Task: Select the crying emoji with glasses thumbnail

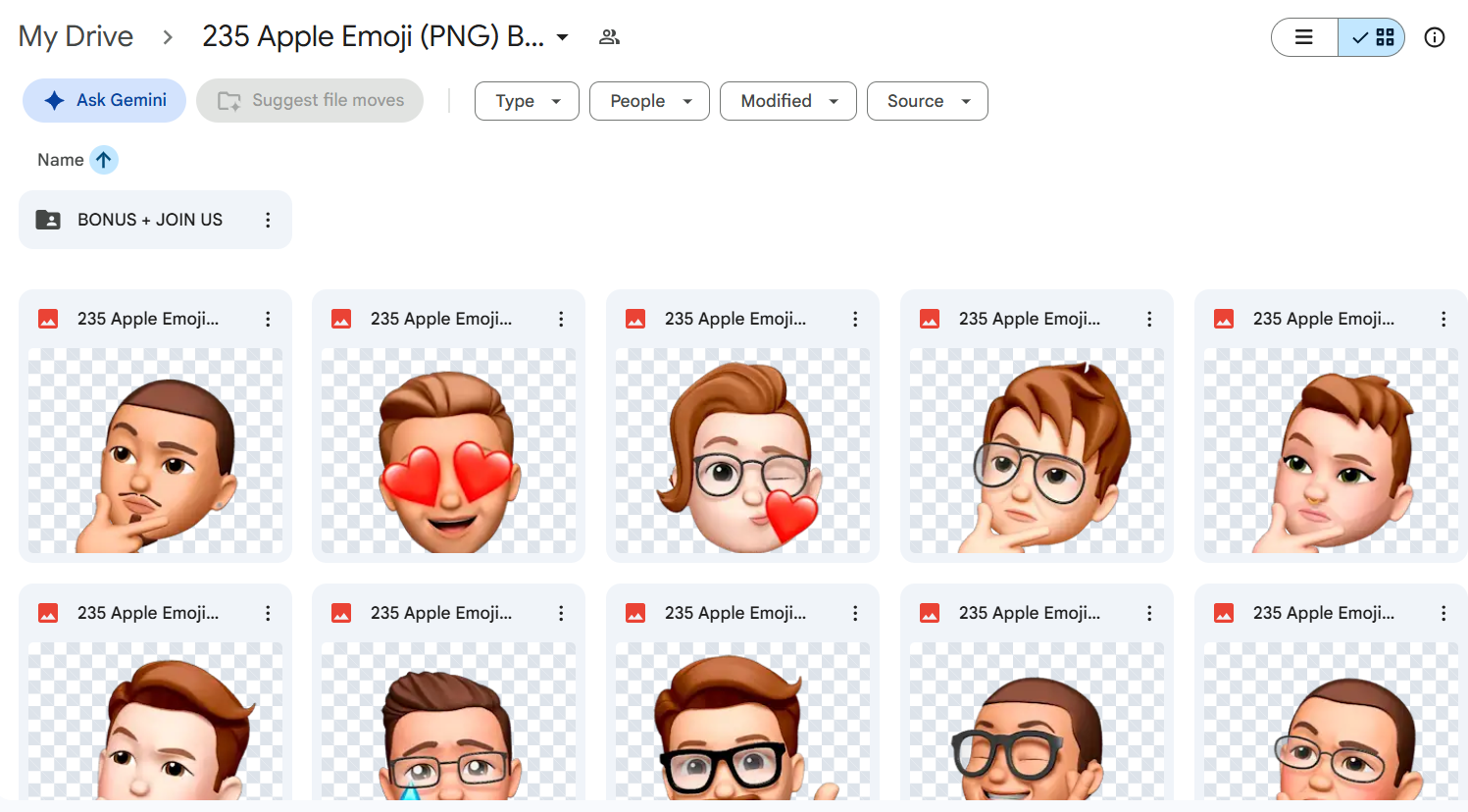Action: point(448,721)
